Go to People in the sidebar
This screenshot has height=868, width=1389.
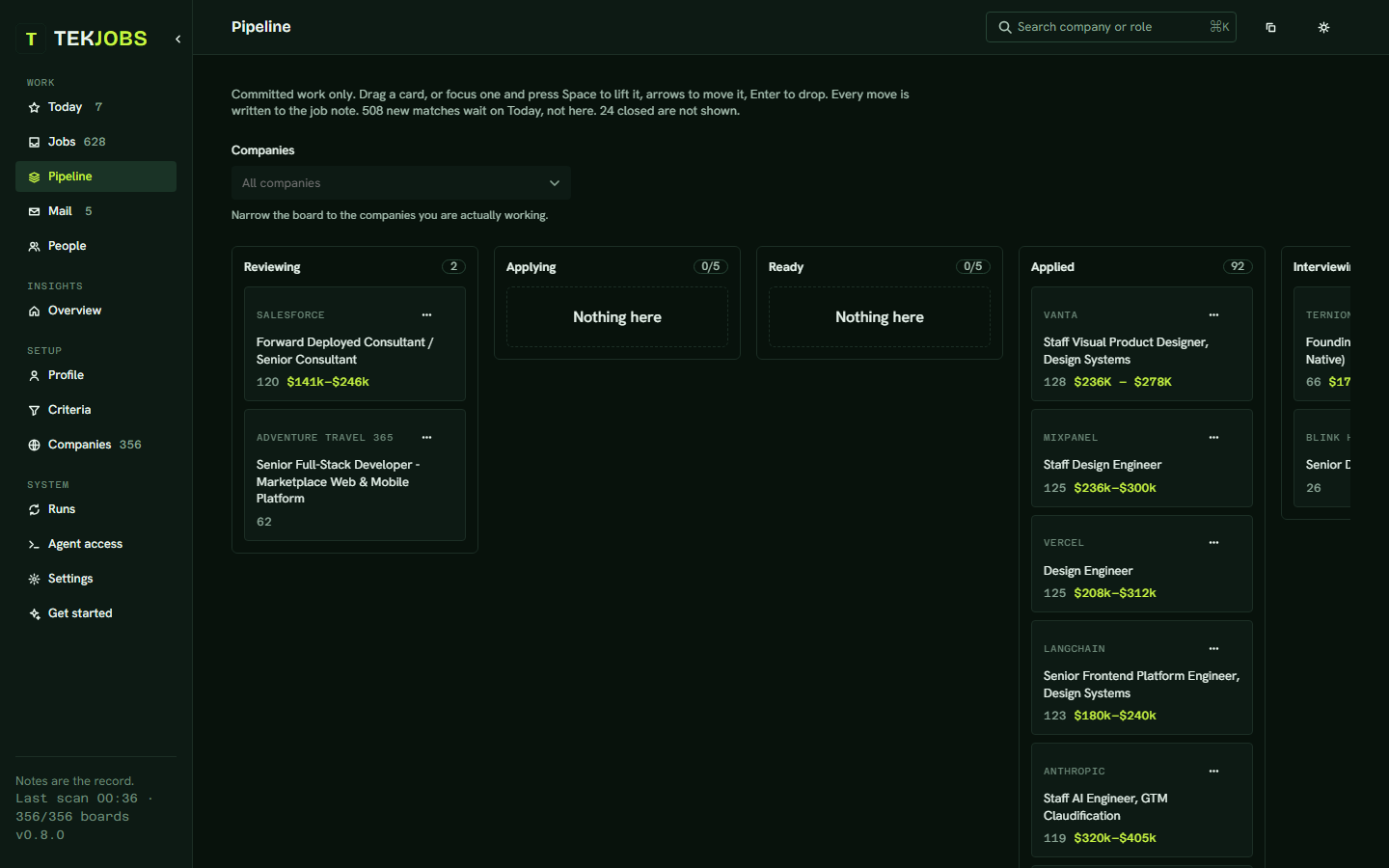coord(95,246)
